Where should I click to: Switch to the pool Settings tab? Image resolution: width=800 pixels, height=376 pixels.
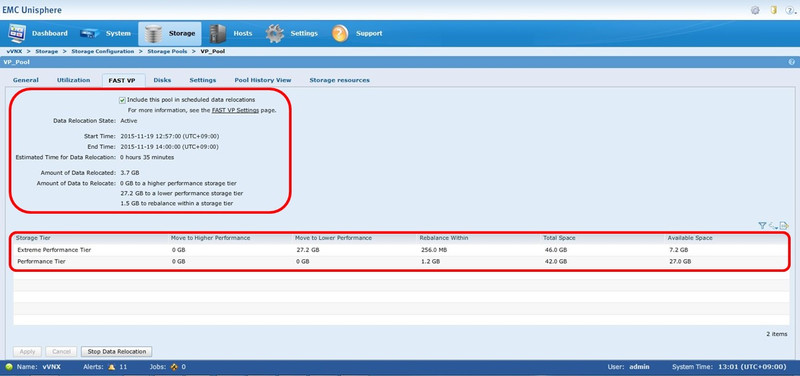[x=203, y=80]
